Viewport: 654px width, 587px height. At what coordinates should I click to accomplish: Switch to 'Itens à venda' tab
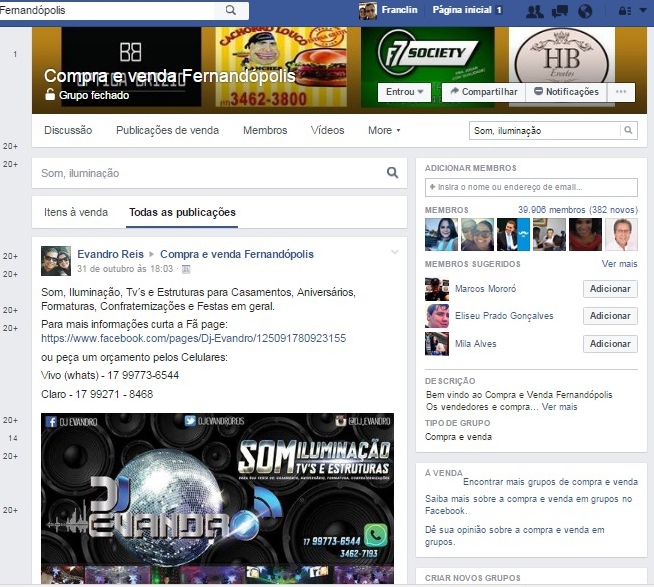coord(76,212)
